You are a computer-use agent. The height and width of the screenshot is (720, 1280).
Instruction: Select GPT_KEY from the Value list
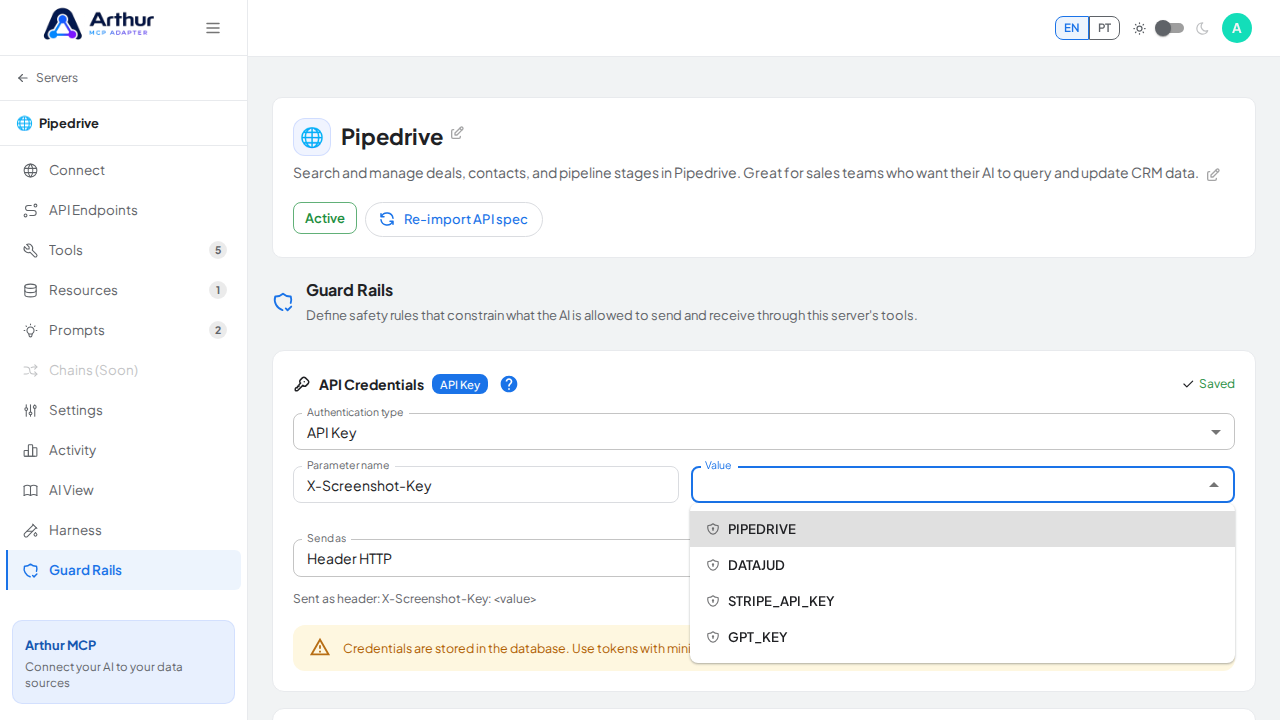pyautogui.click(x=962, y=637)
